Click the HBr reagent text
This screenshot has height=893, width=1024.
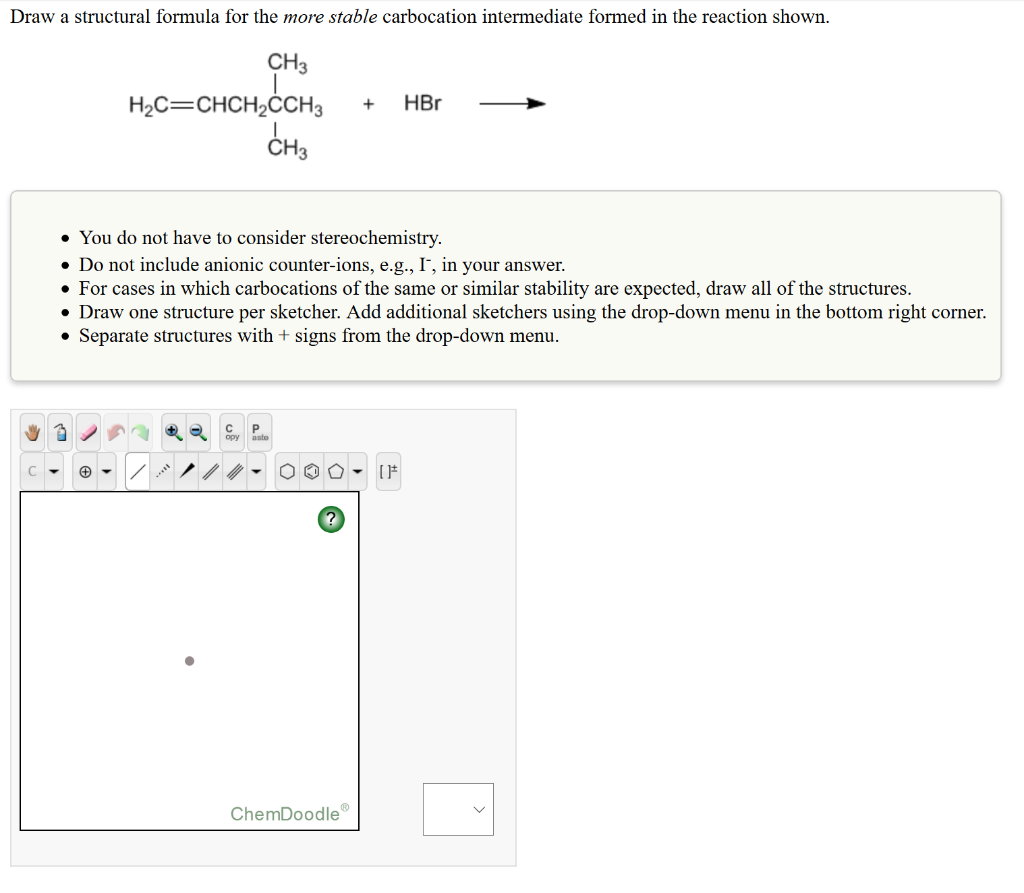[x=423, y=103]
